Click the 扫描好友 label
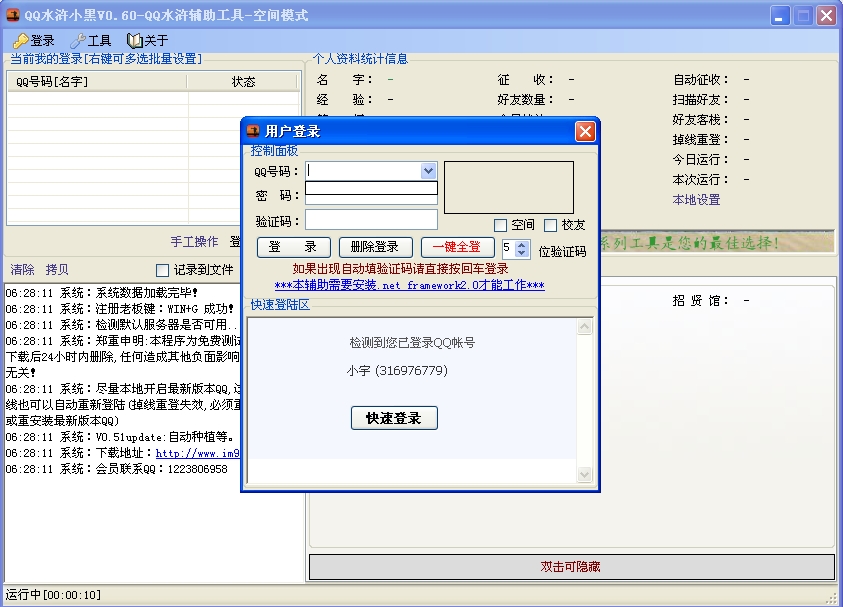 pos(700,100)
